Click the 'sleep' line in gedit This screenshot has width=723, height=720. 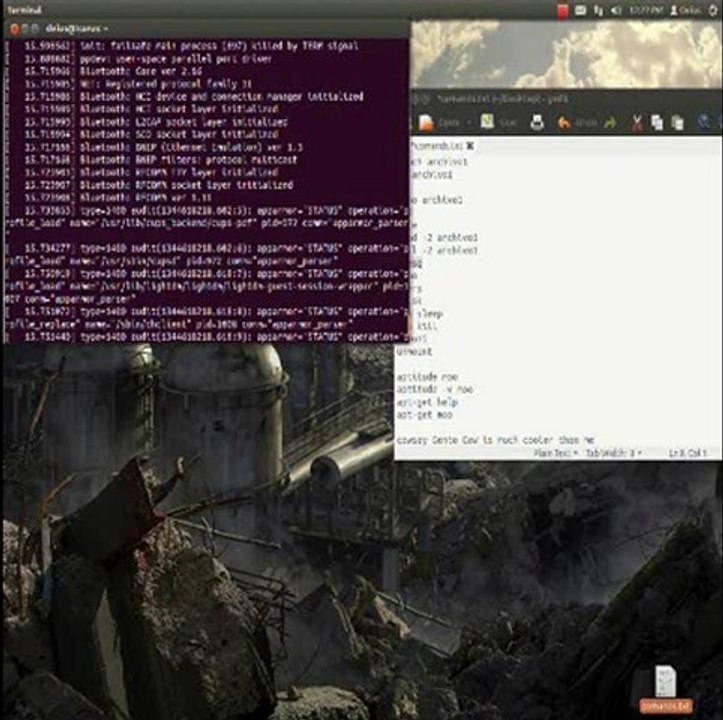click(x=430, y=314)
